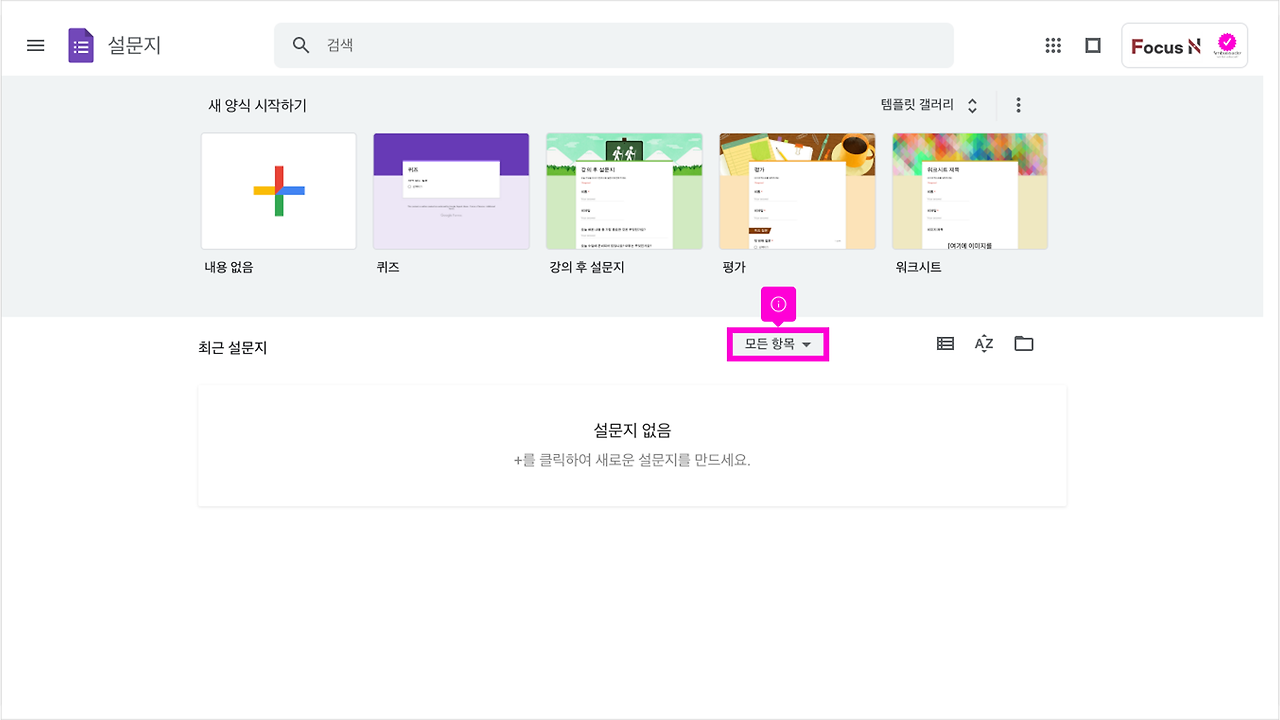Open the 모든 항목 dropdown arrow
1280x720 pixels.
click(808, 344)
